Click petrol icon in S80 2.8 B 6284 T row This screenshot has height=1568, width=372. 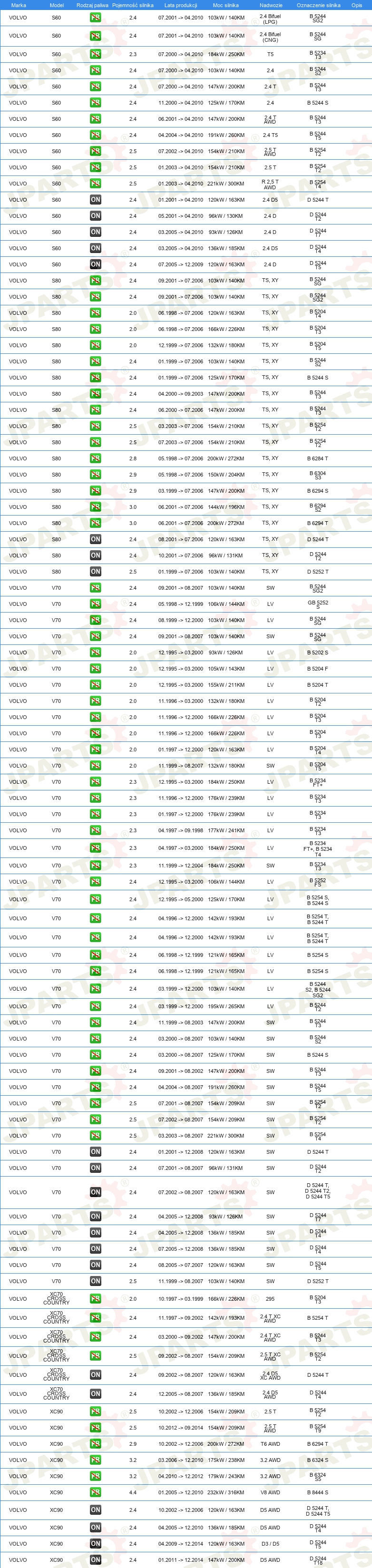click(96, 458)
